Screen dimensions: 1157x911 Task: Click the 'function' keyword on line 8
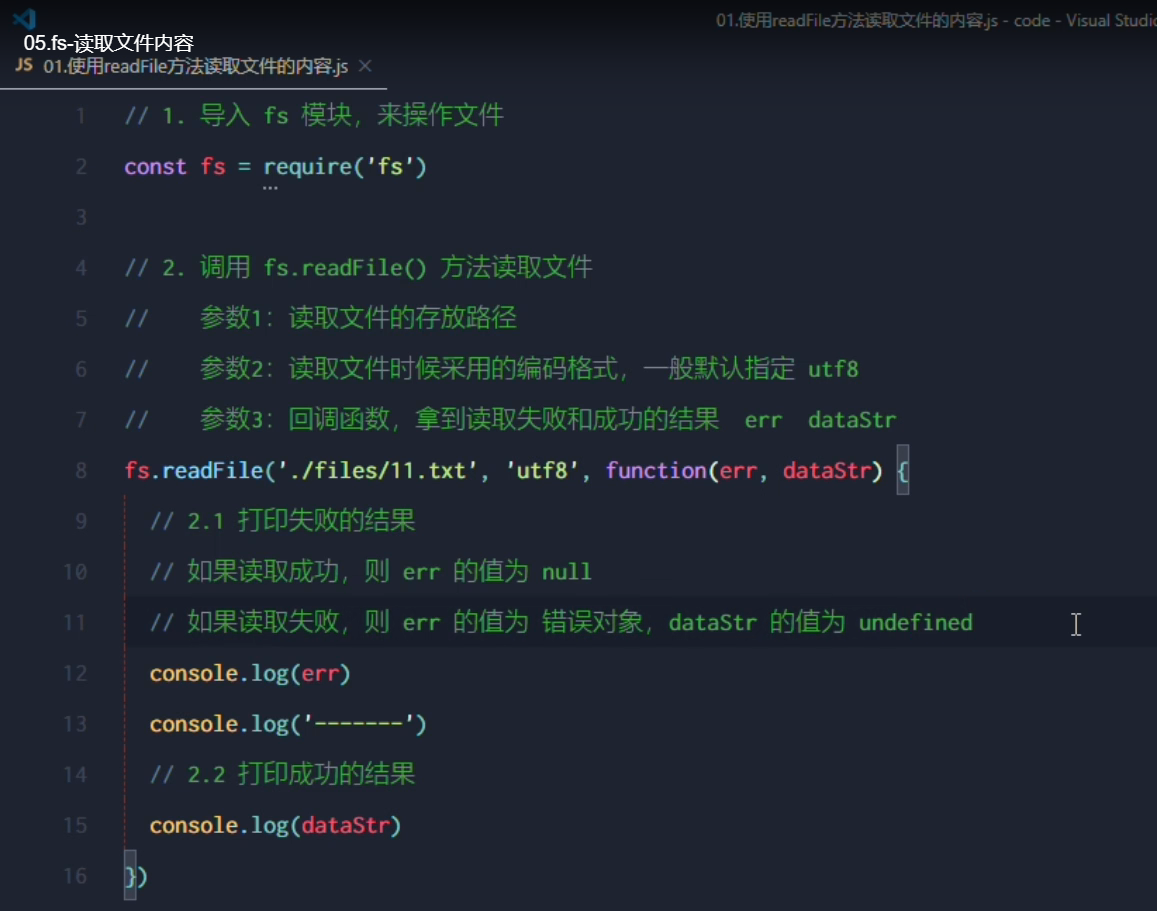[656, 470]
